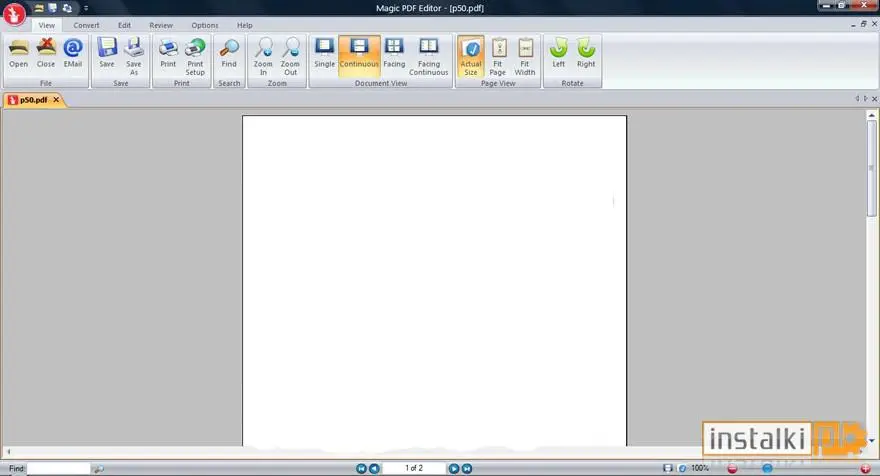
Task: Save the document with the Save icon
Action: (x=107, y=53)
